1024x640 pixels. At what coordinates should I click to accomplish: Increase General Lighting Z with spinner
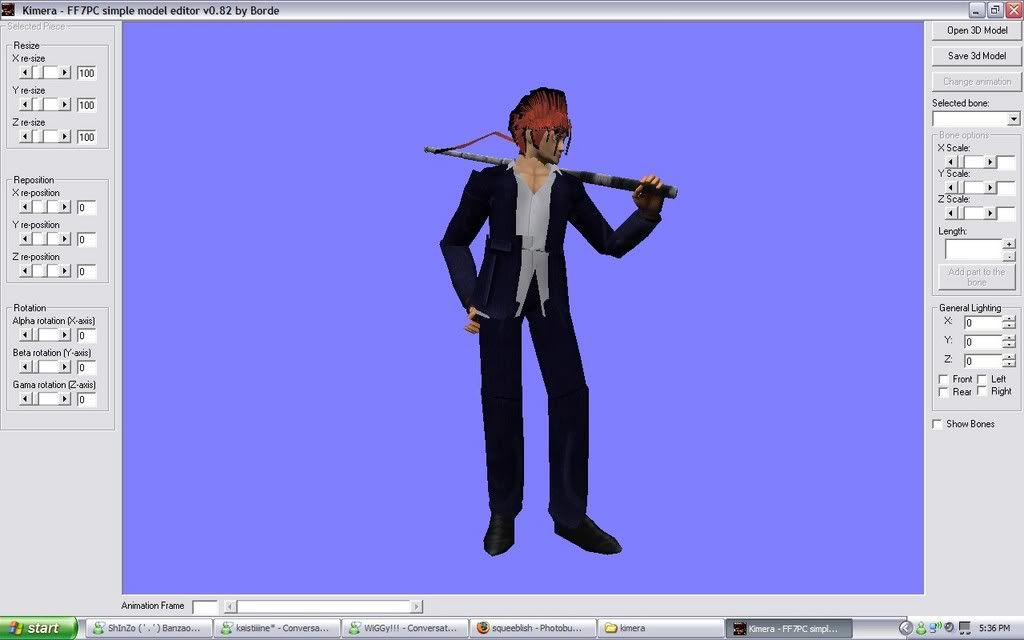tap(1009, 357)
